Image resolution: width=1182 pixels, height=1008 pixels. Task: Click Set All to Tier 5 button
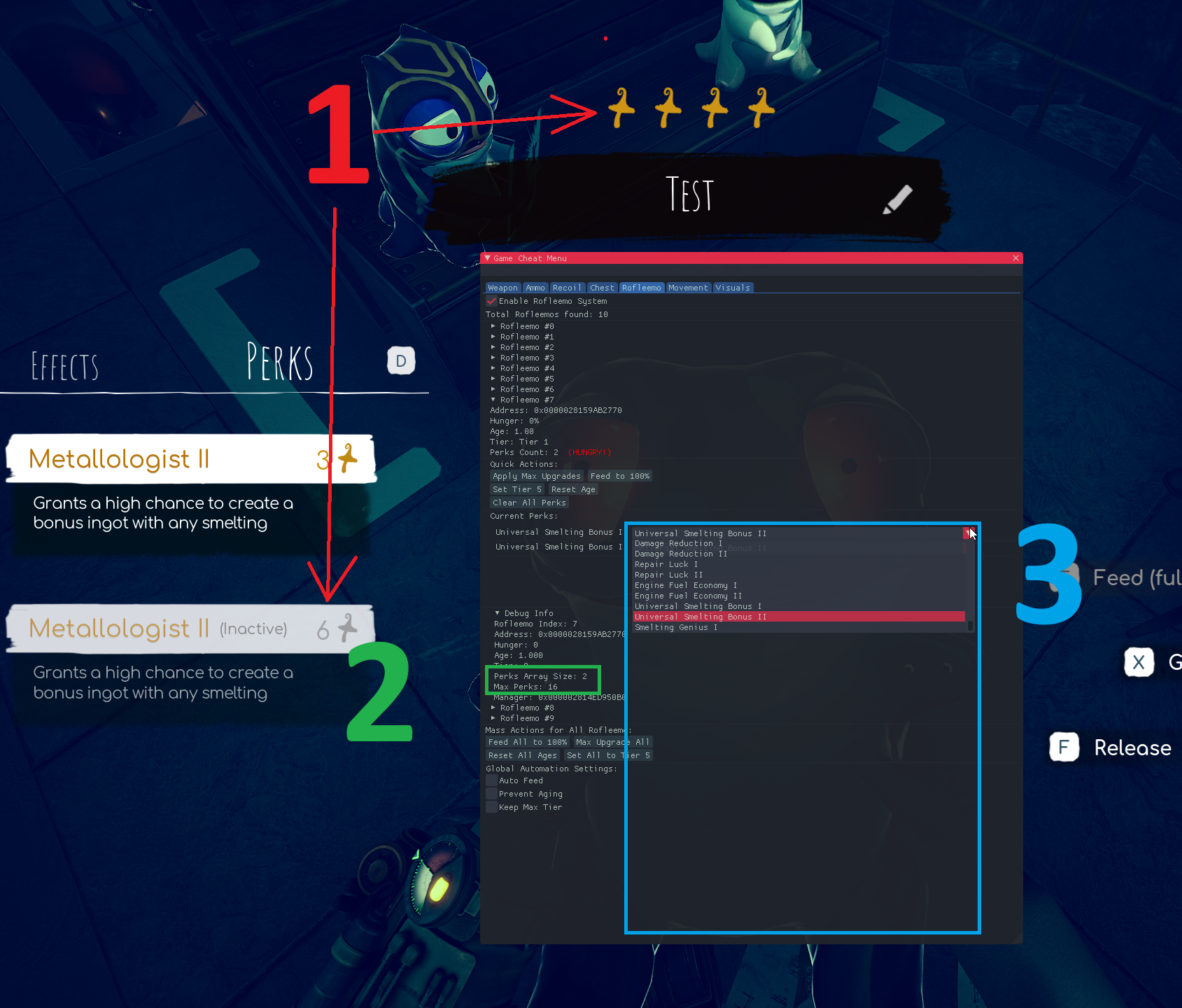click(608, 755)
